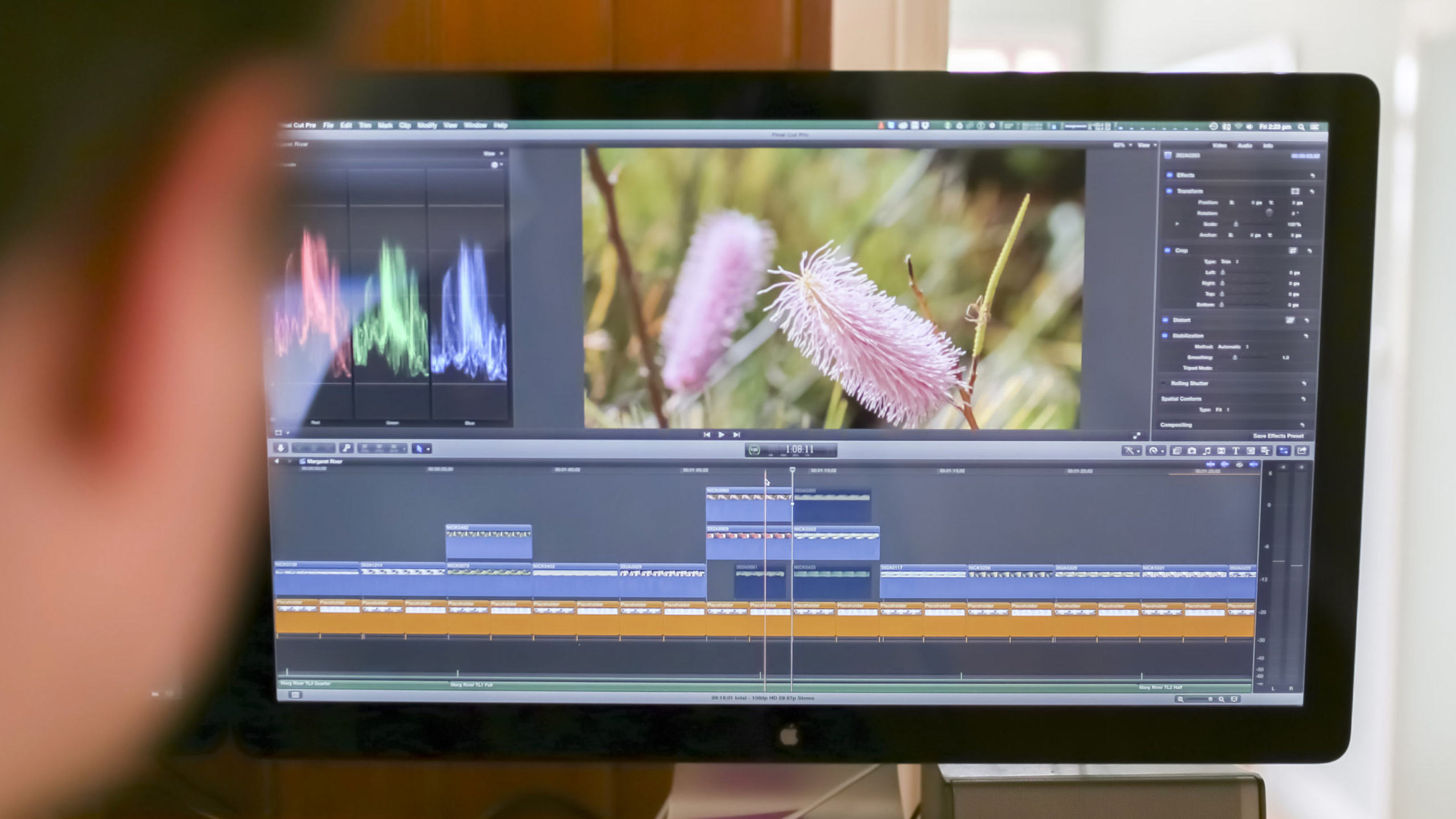Screen dimensions: 1456x819
Task: Toggle the solo headphones icon
Action: point(1239,464)
